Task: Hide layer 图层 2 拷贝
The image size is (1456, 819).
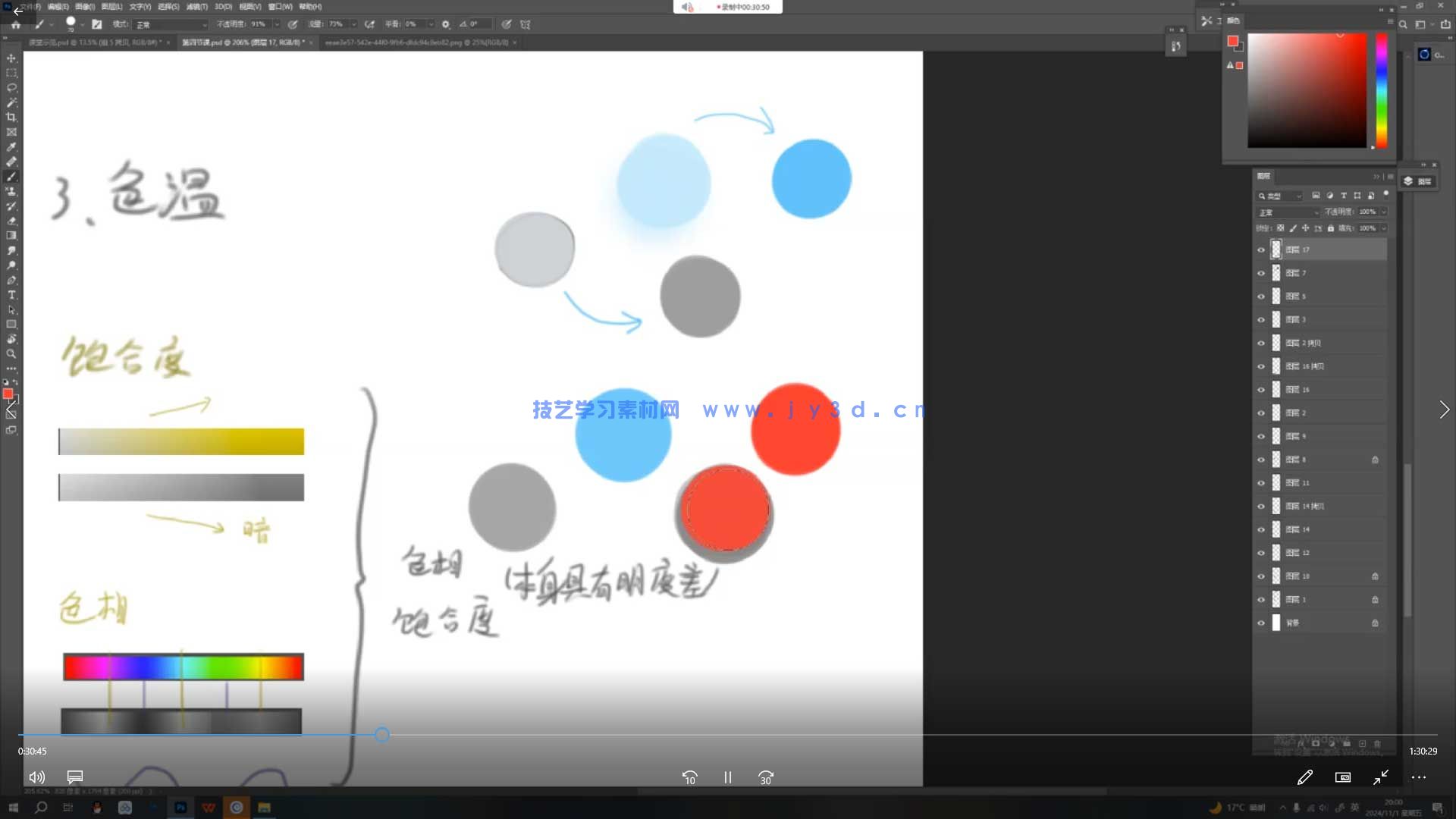Action: pyautogui.click(x=1261, y=343)
